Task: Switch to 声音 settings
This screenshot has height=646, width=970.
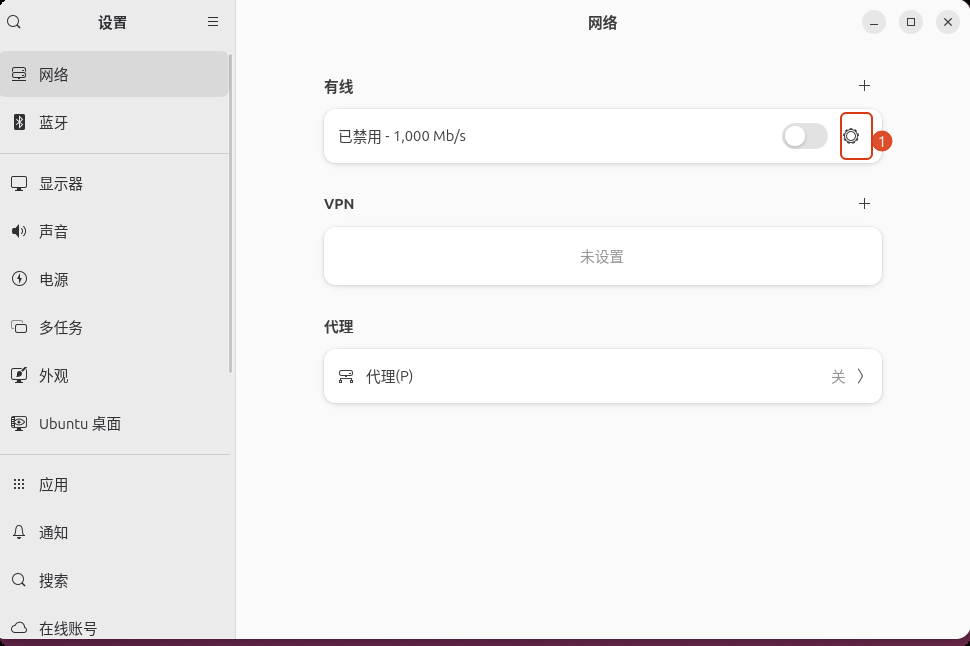Action: pyautogui.click(x=114, y=231)
